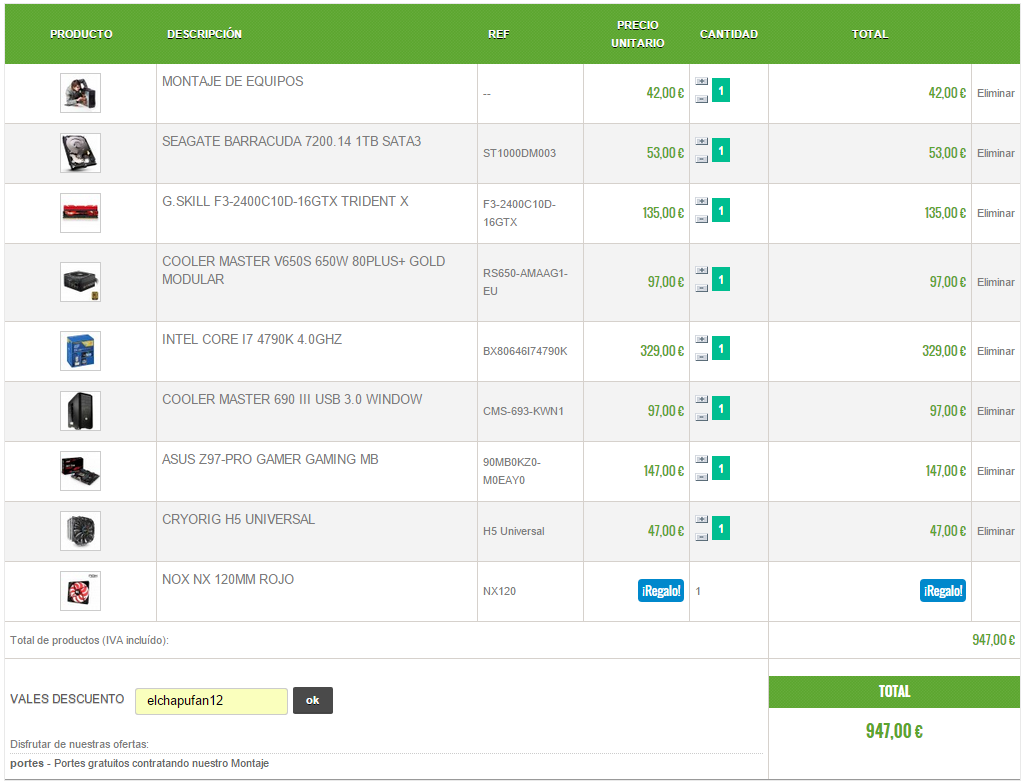Open COOLER MASTER 690 III USB 3.0 link
The height and width of the screenshot is (783, 1025).
[x=292, y=400]
